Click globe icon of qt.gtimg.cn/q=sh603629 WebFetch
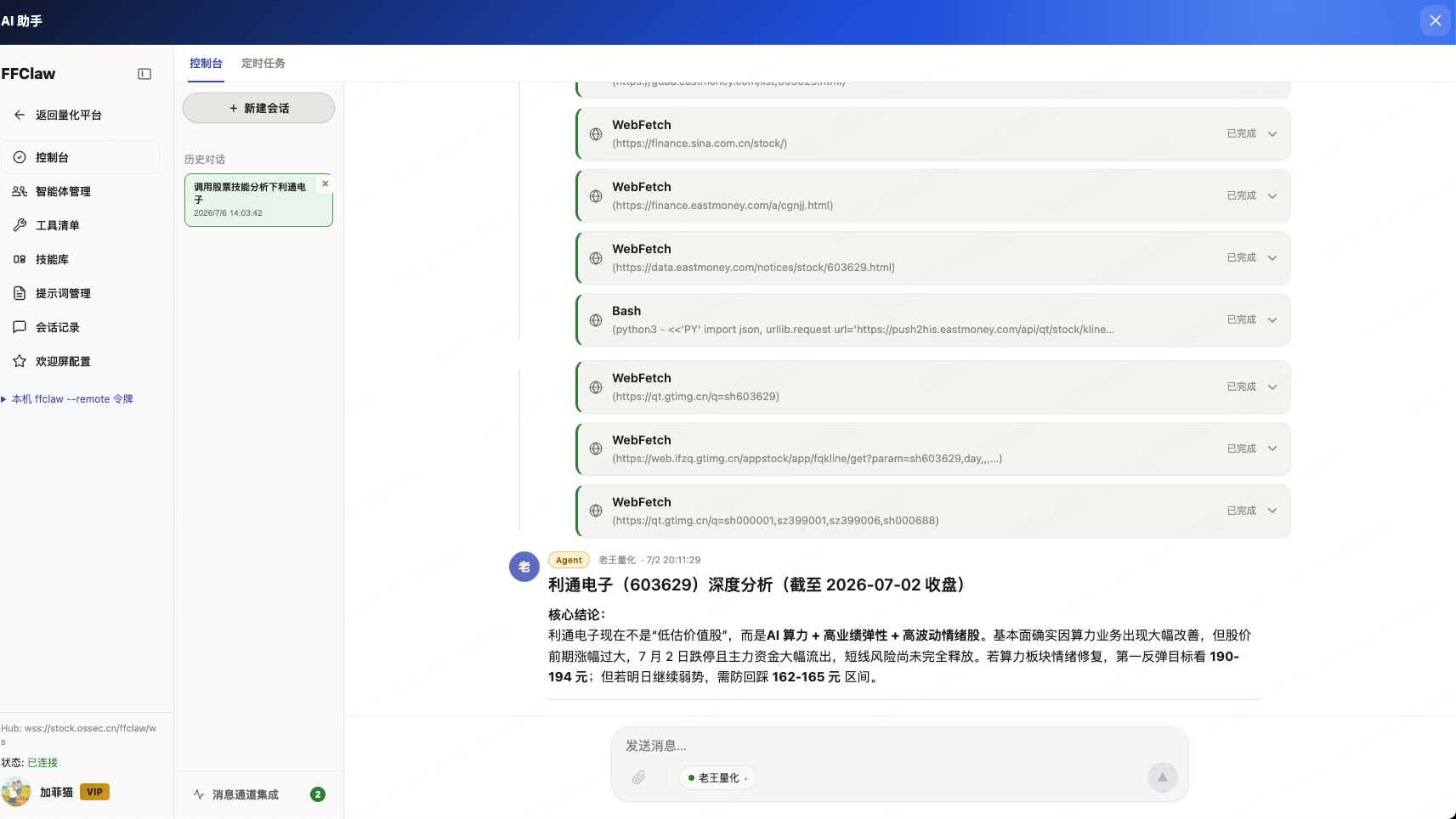The image size is (1456, 819). tap(596, 387)
